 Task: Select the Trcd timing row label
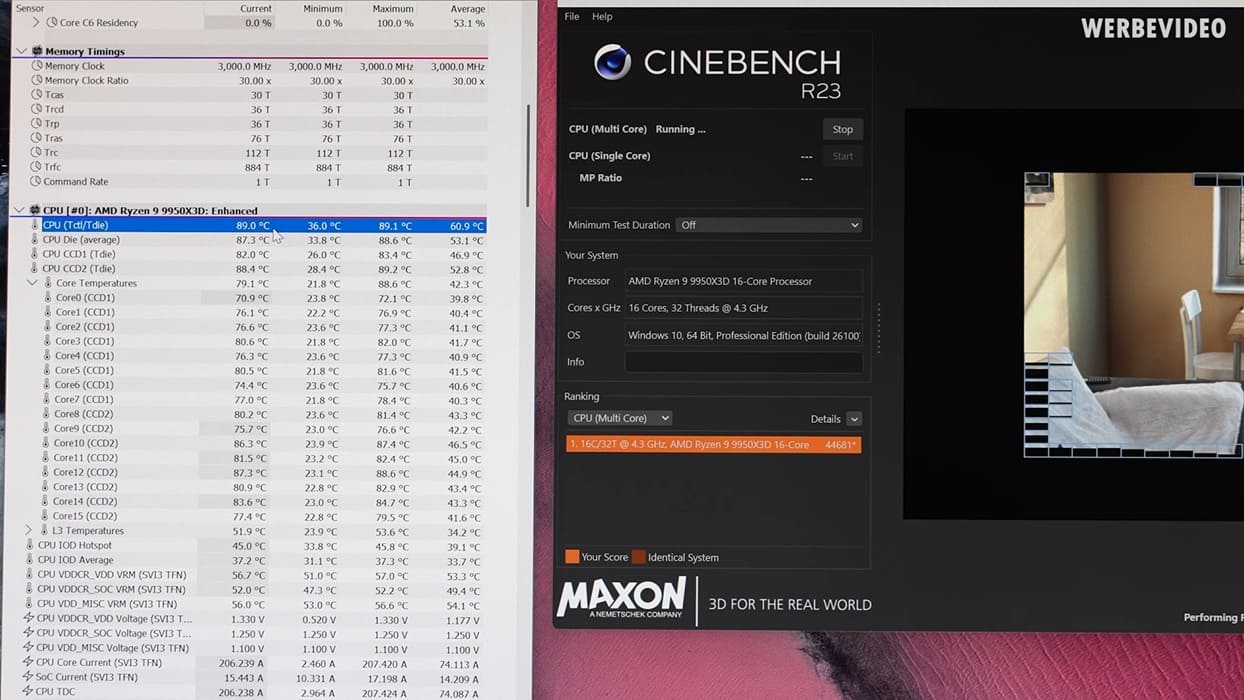54,109
